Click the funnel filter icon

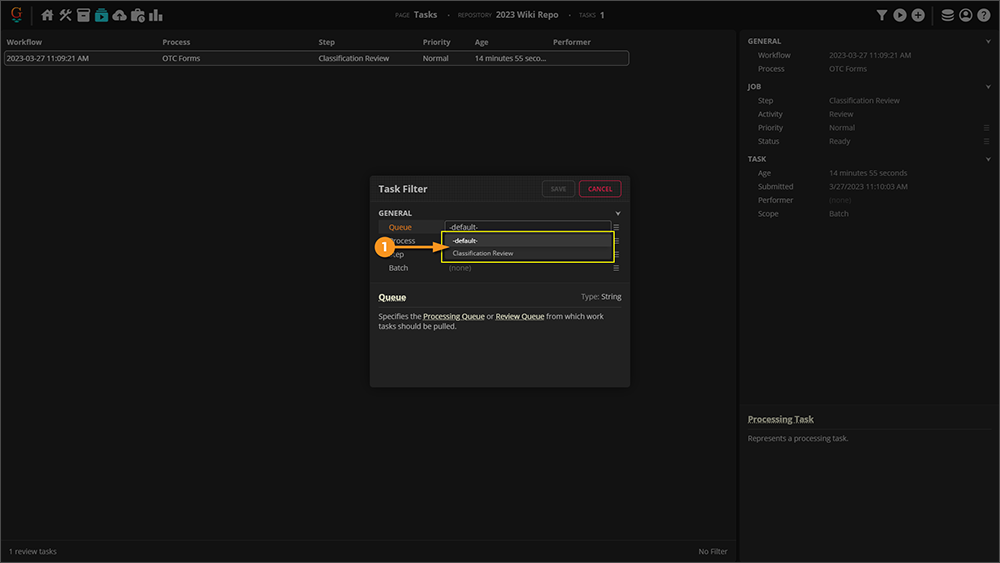tap(882, 15)
